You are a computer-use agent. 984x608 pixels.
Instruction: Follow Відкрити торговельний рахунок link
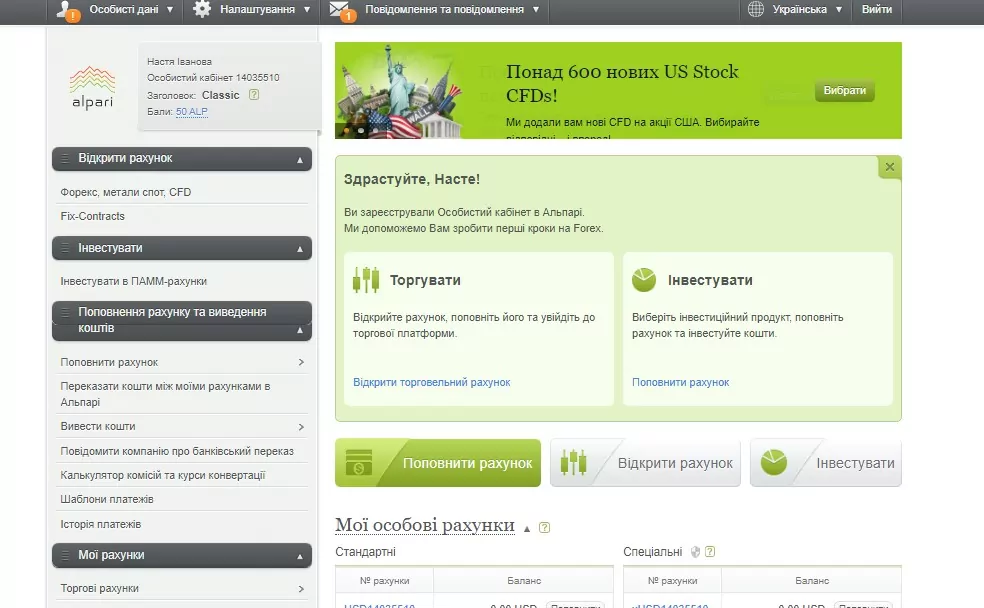432,382
